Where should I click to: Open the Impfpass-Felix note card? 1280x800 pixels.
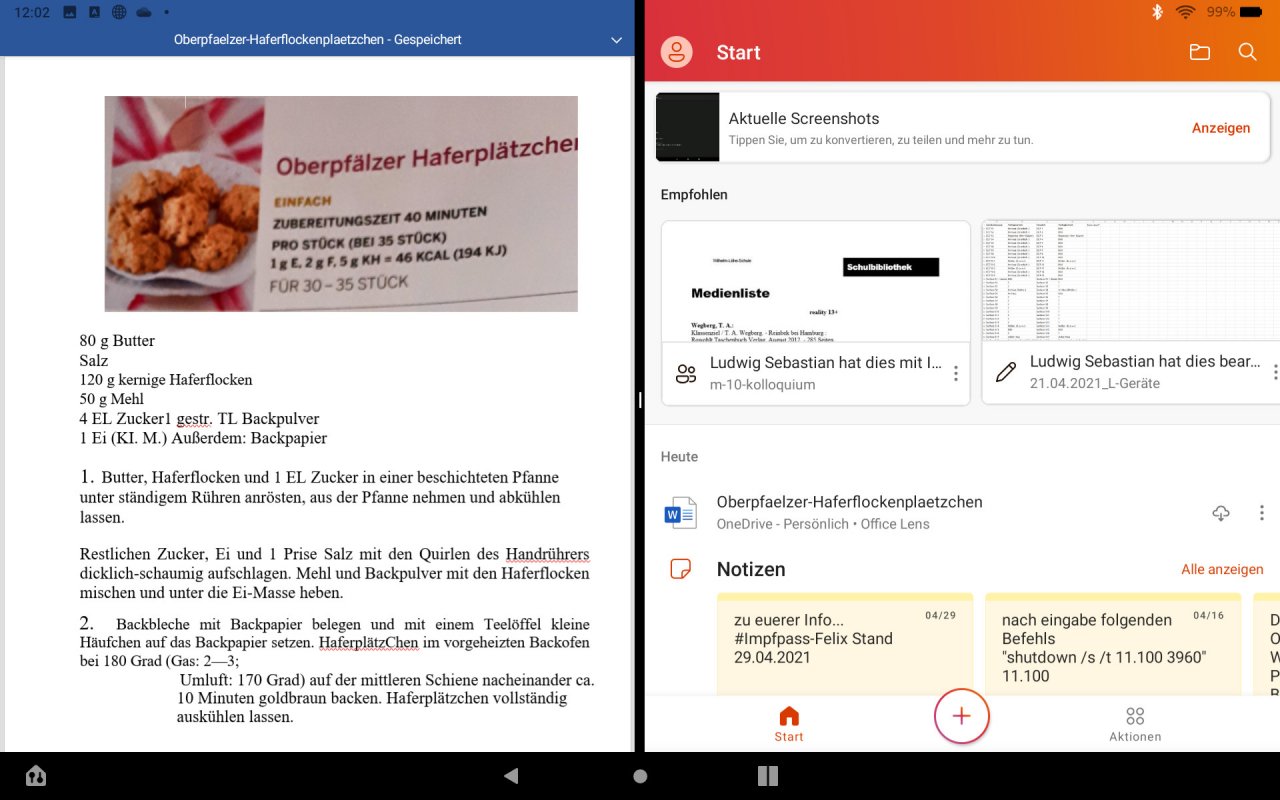(845, 644)
